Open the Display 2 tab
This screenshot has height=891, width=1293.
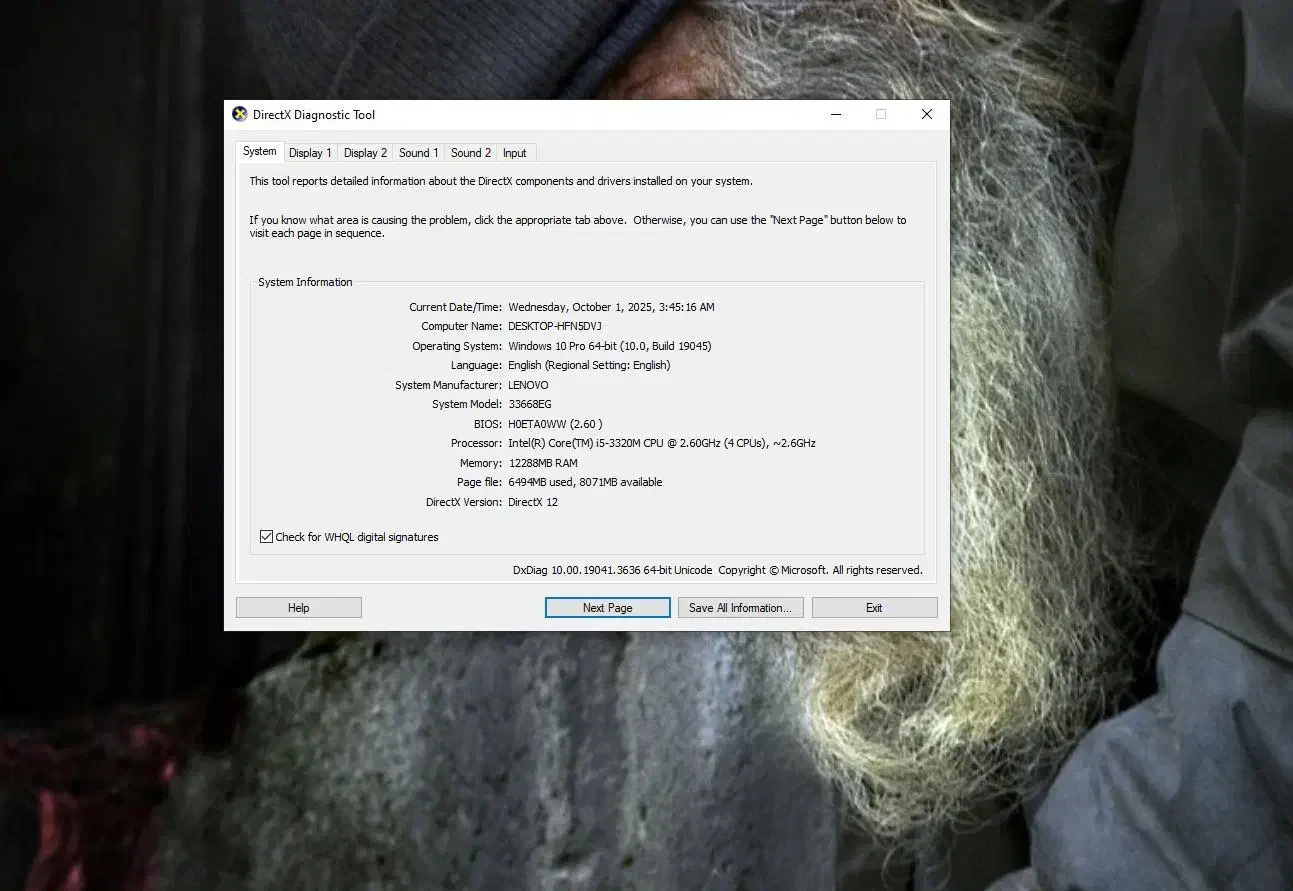(365, 153)
